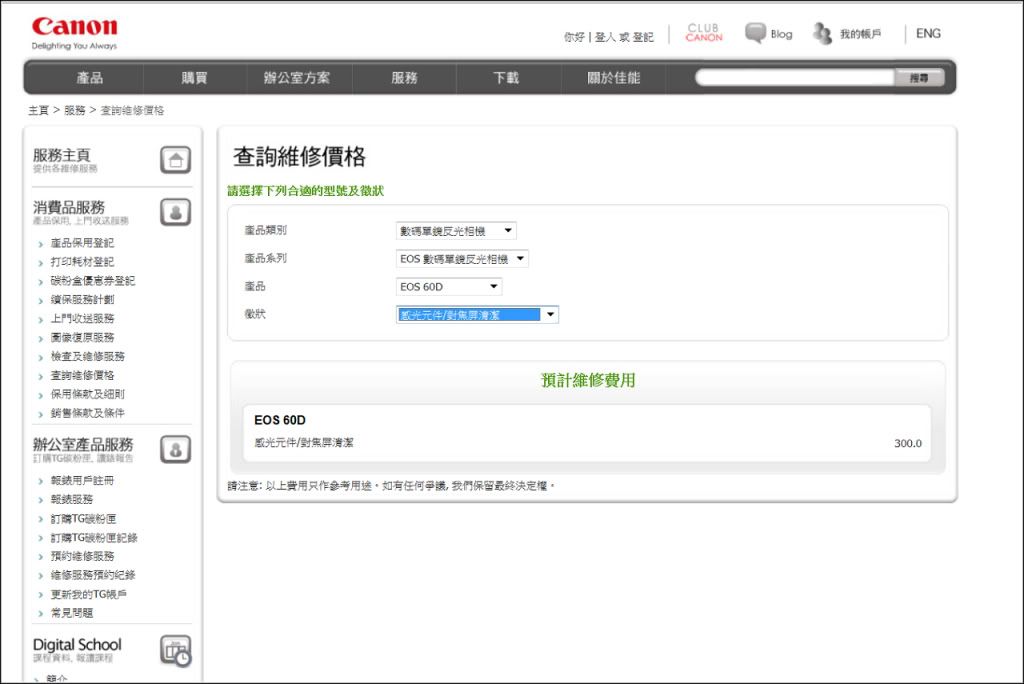Open the 報錶用戶註冊 sidebar link
The height and width of the screenshot is (684, 1024).
coord(82,481)
